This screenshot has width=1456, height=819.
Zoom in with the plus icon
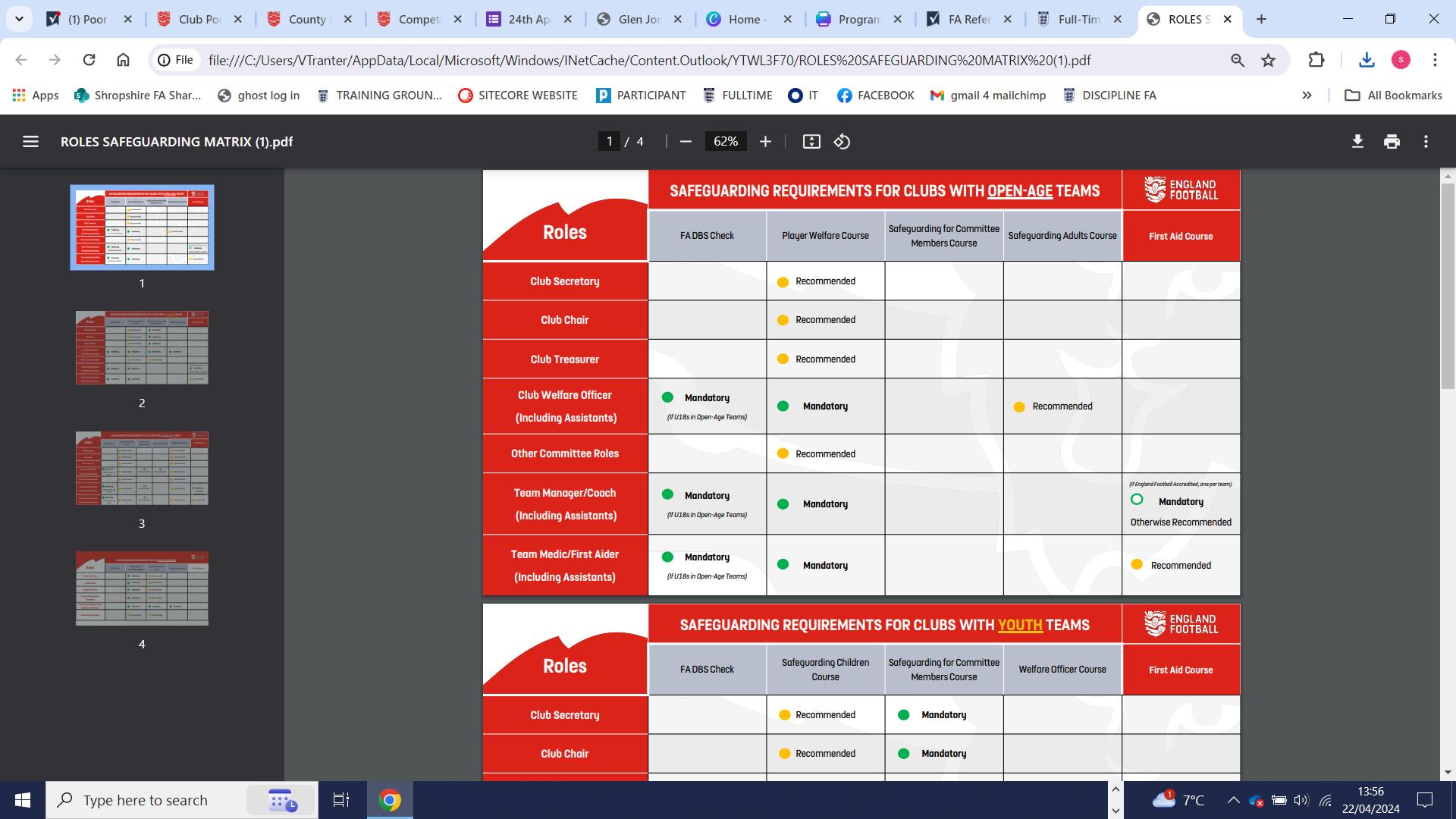coord(765,142)
